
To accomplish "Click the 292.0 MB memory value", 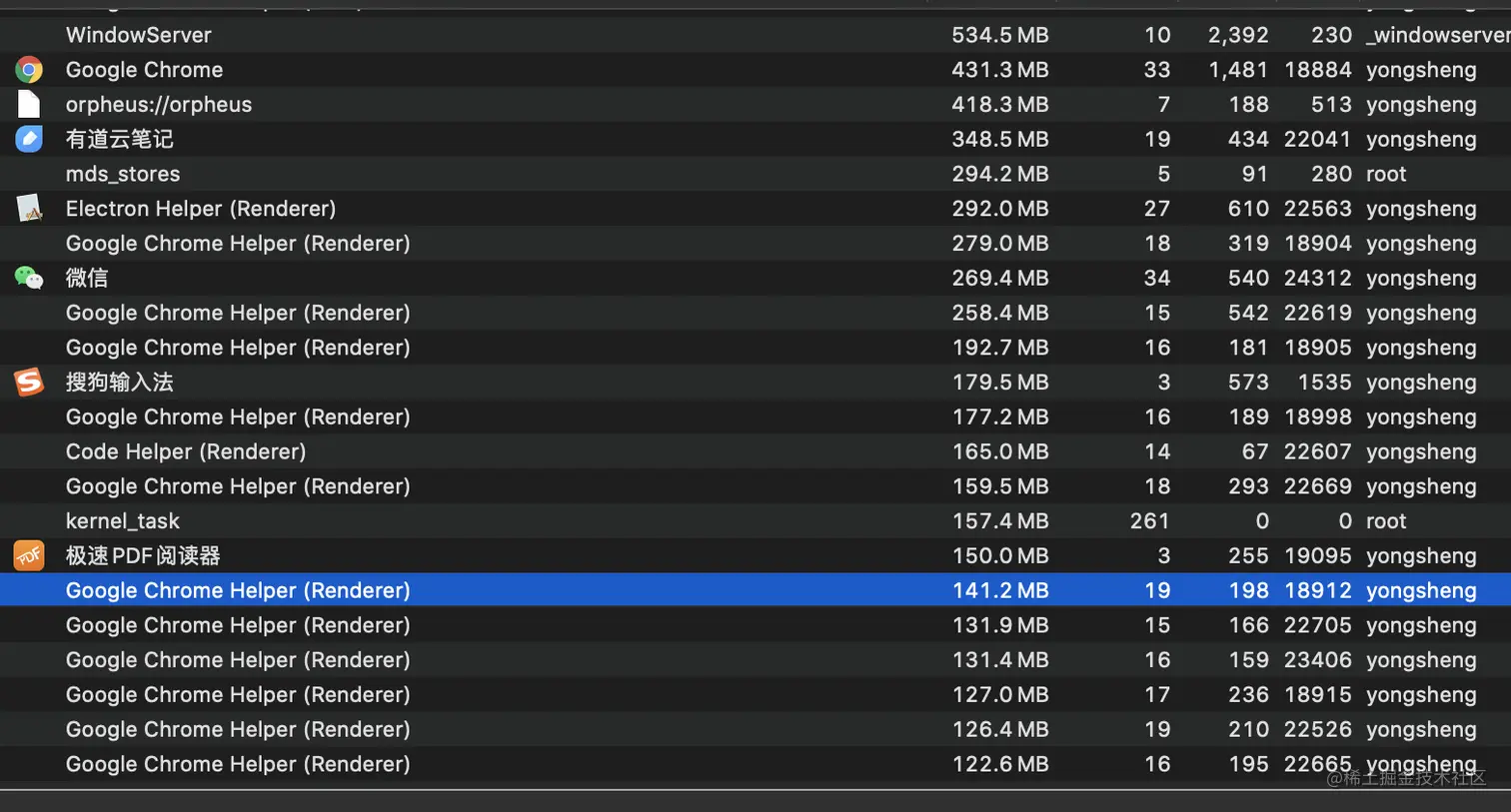I will tap(1000, 209).
